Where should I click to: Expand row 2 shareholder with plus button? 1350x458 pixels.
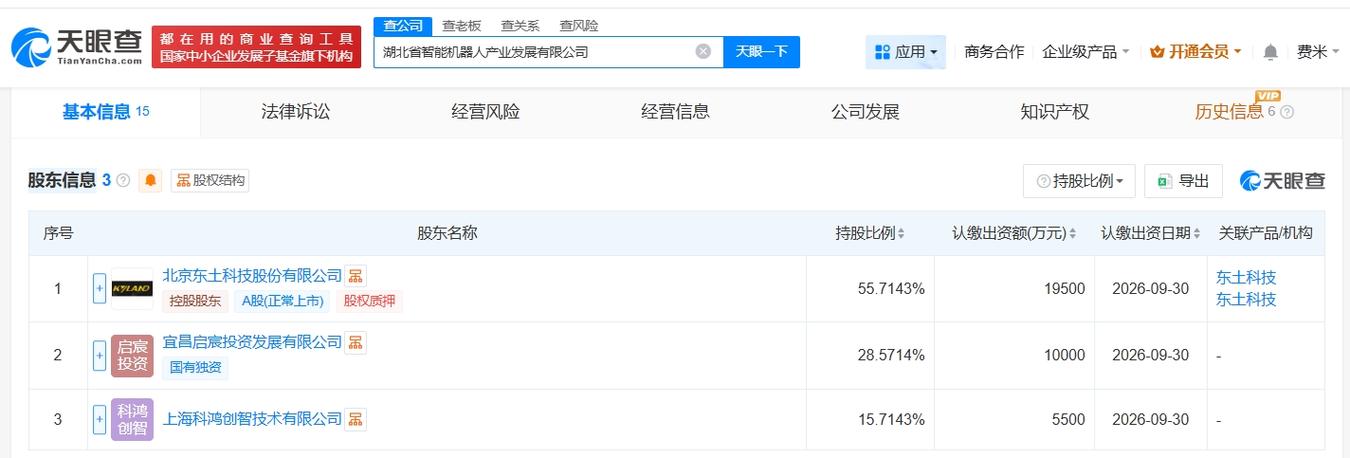coord(99,355)
